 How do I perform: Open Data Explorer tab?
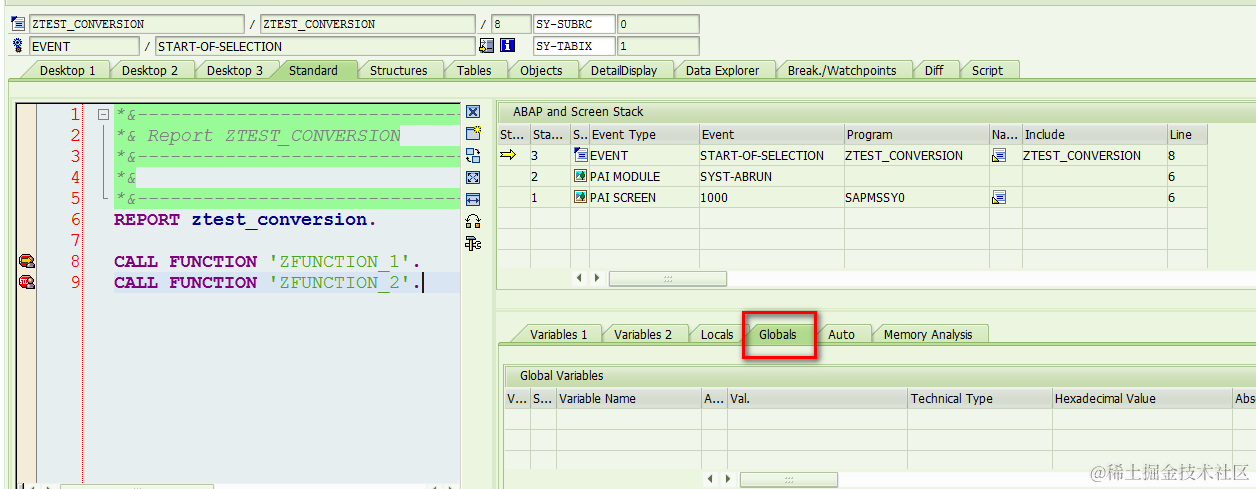pyautogui.click(x=723, y=70)
